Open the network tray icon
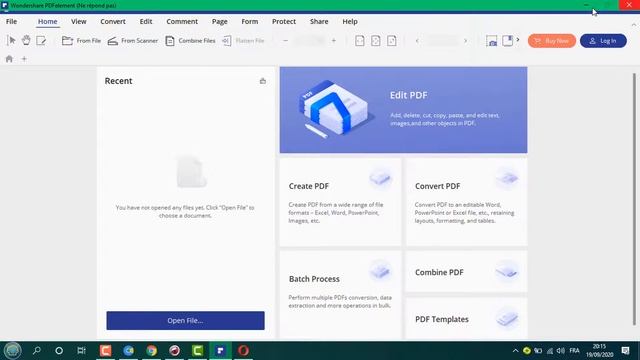The image size is (640, 360). click(550, 351)
